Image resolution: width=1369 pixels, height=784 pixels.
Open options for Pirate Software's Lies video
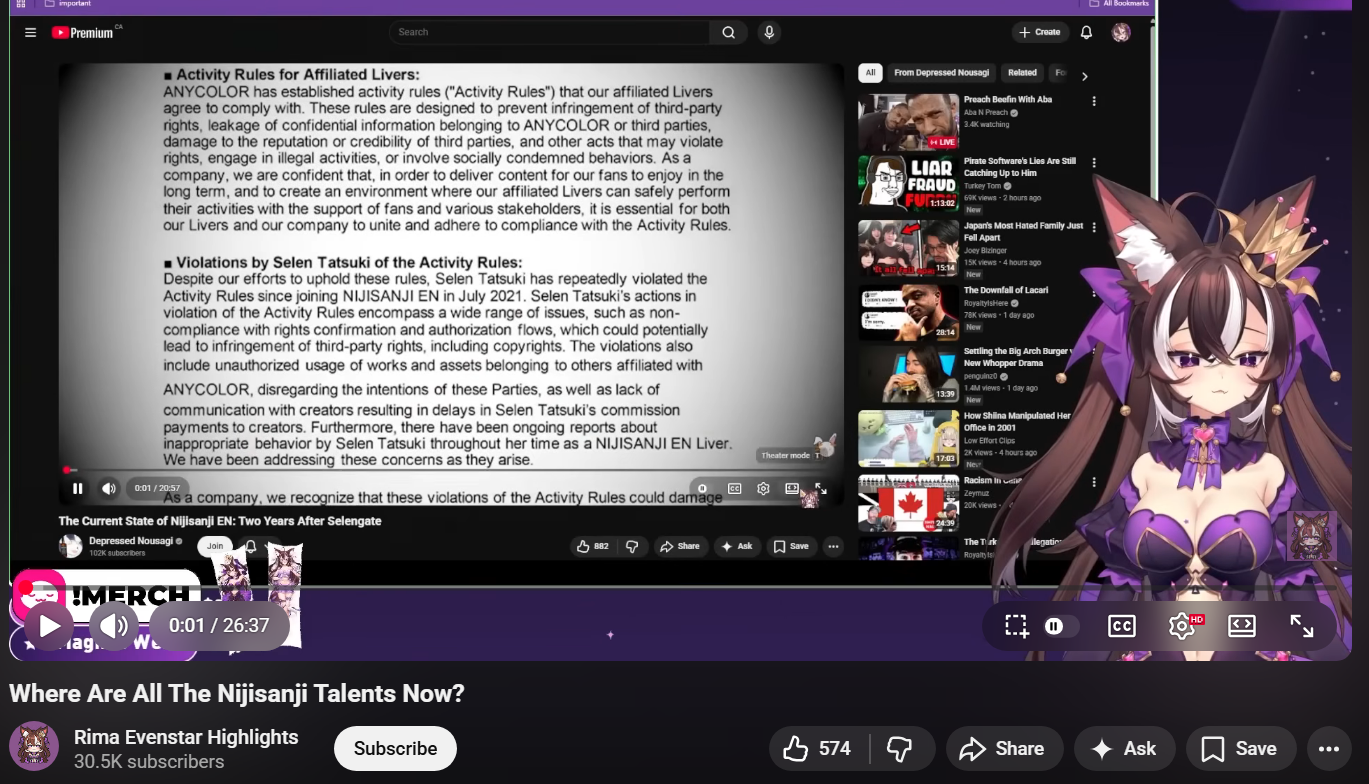tap(1094, 162)
